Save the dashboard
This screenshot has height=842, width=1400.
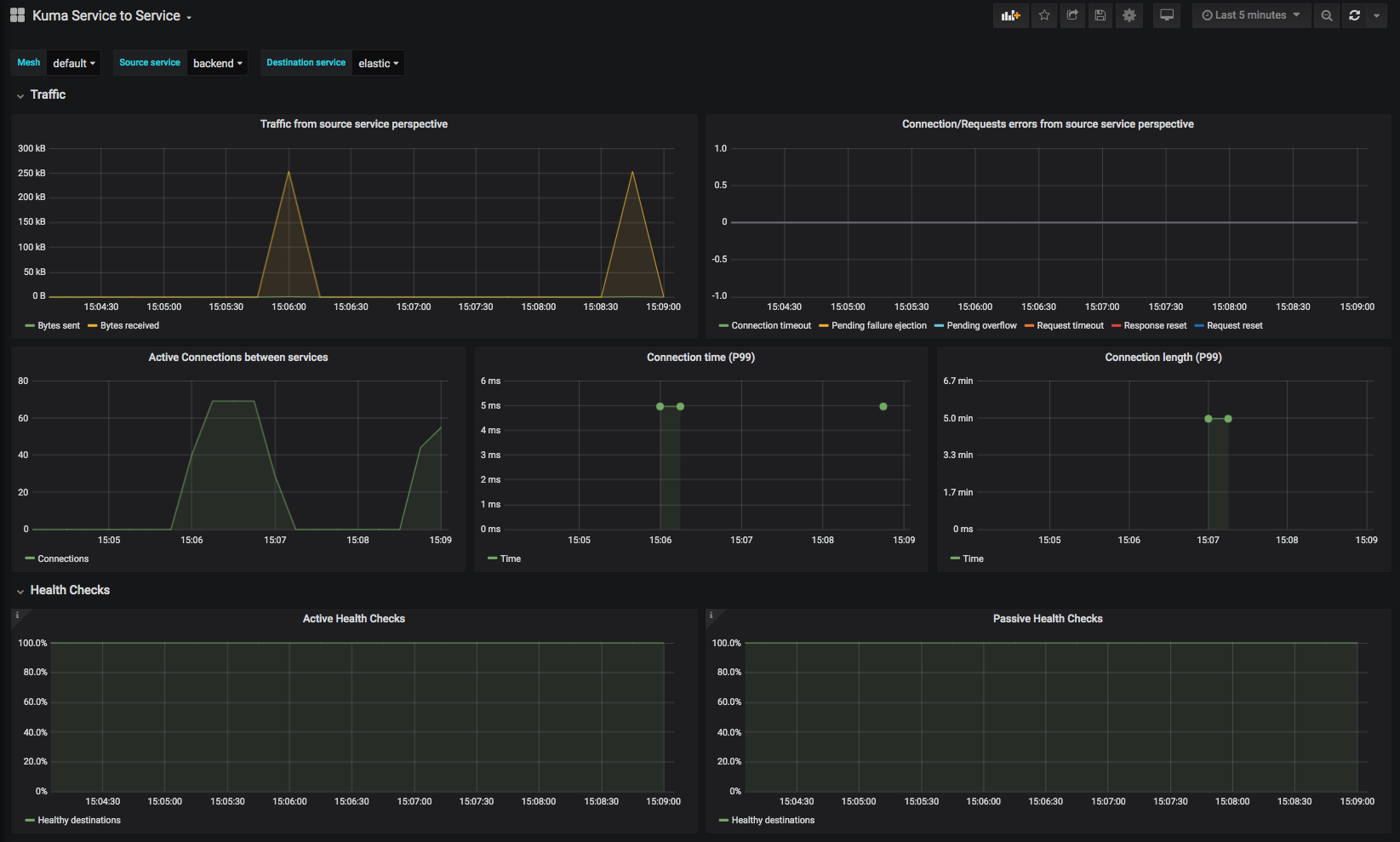click(1100, 15)
